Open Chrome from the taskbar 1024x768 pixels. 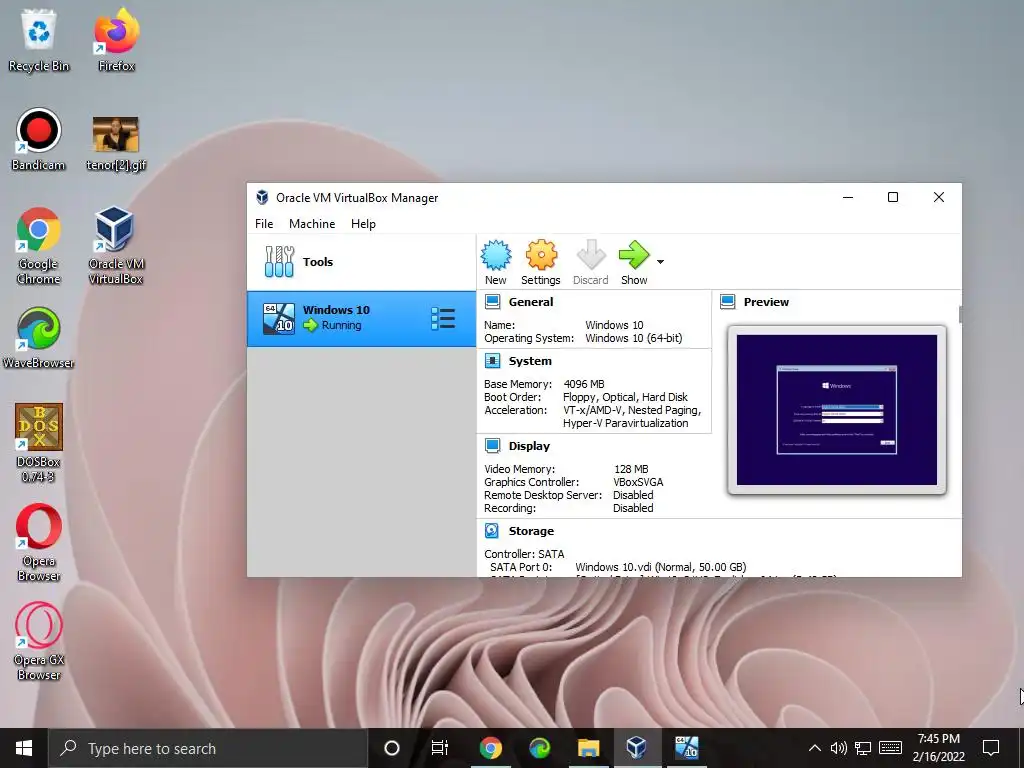tap(490, 748)
